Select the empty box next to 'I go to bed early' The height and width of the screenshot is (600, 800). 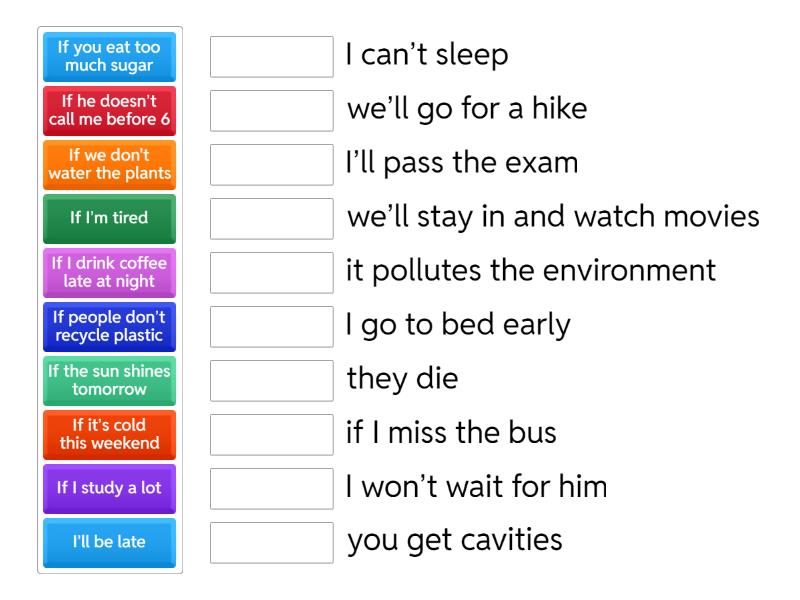pyautogui.click(x=272, y=327)
